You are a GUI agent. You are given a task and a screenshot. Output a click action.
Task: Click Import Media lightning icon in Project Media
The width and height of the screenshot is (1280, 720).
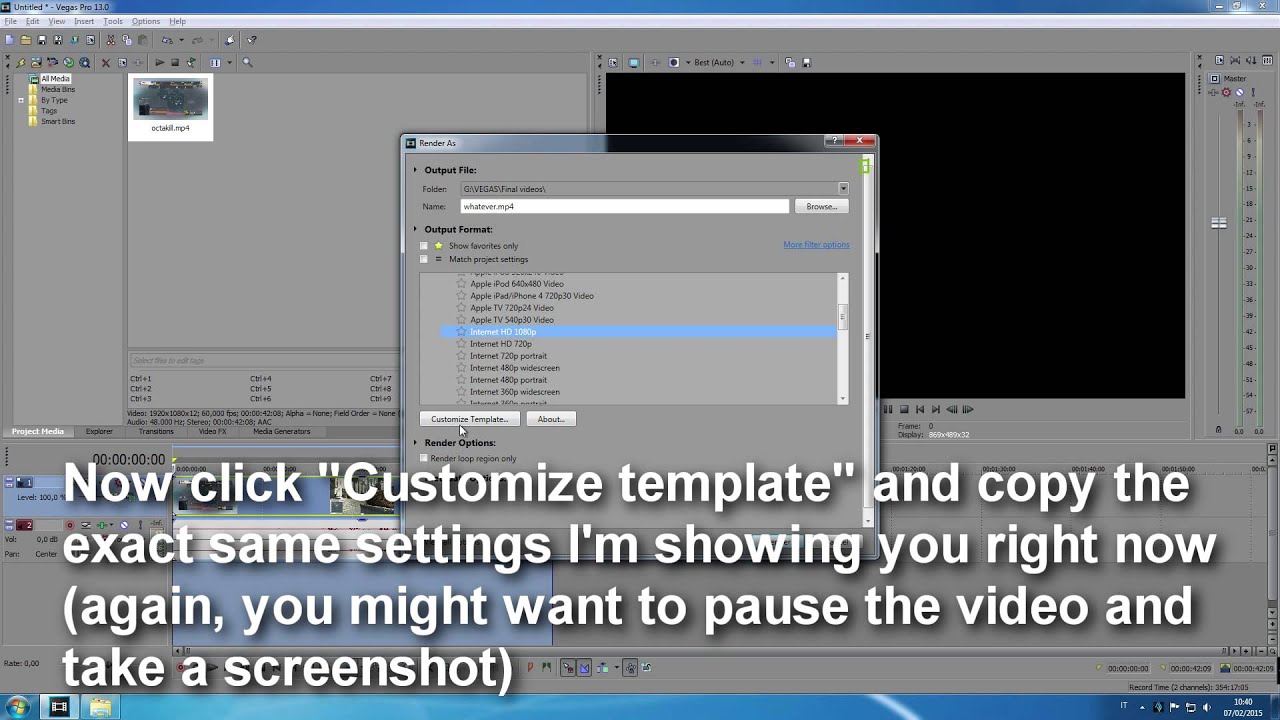20,62
